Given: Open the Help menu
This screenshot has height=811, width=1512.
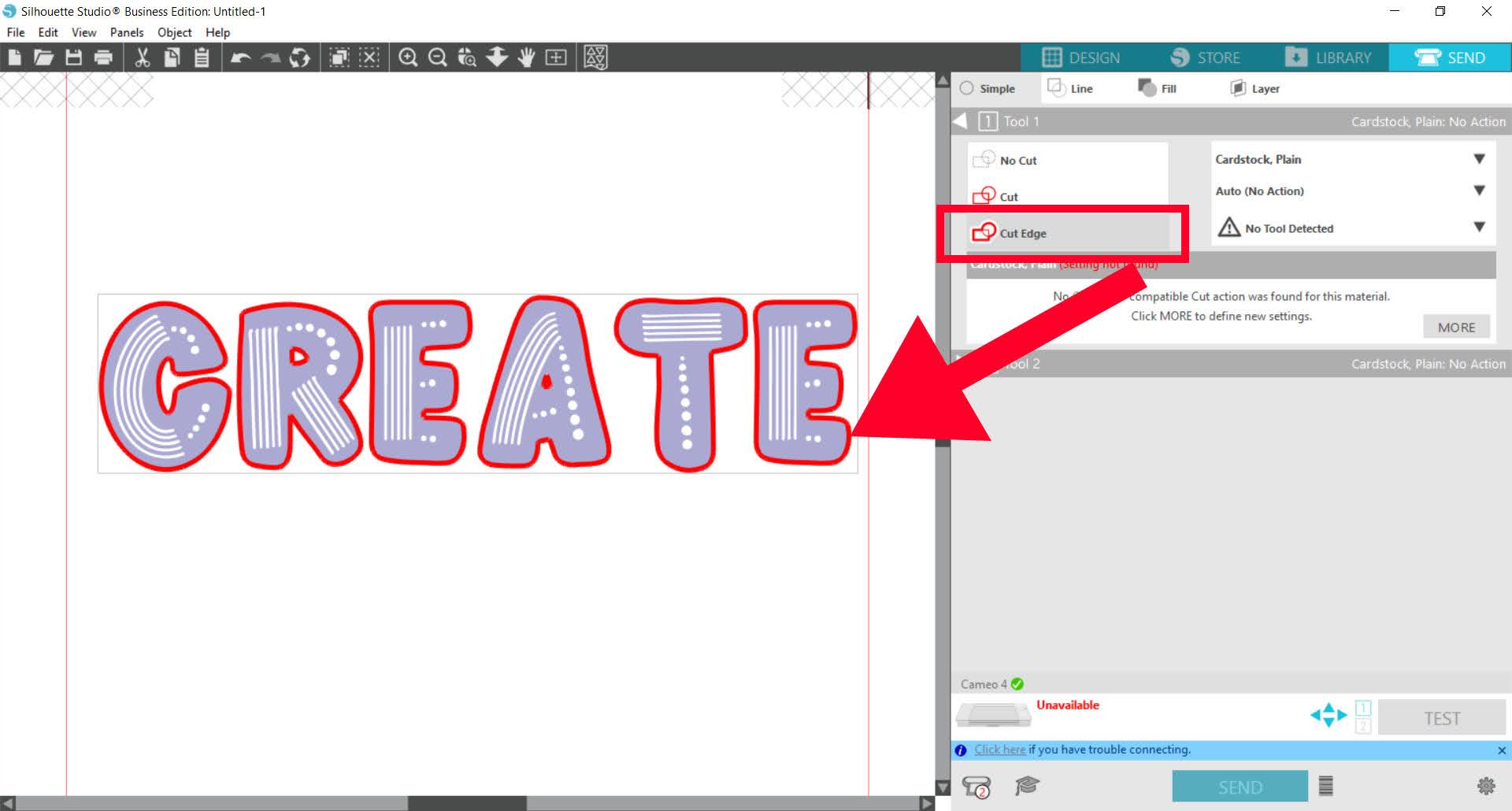Looking at the screenshot, I should (x=218, y=32).
